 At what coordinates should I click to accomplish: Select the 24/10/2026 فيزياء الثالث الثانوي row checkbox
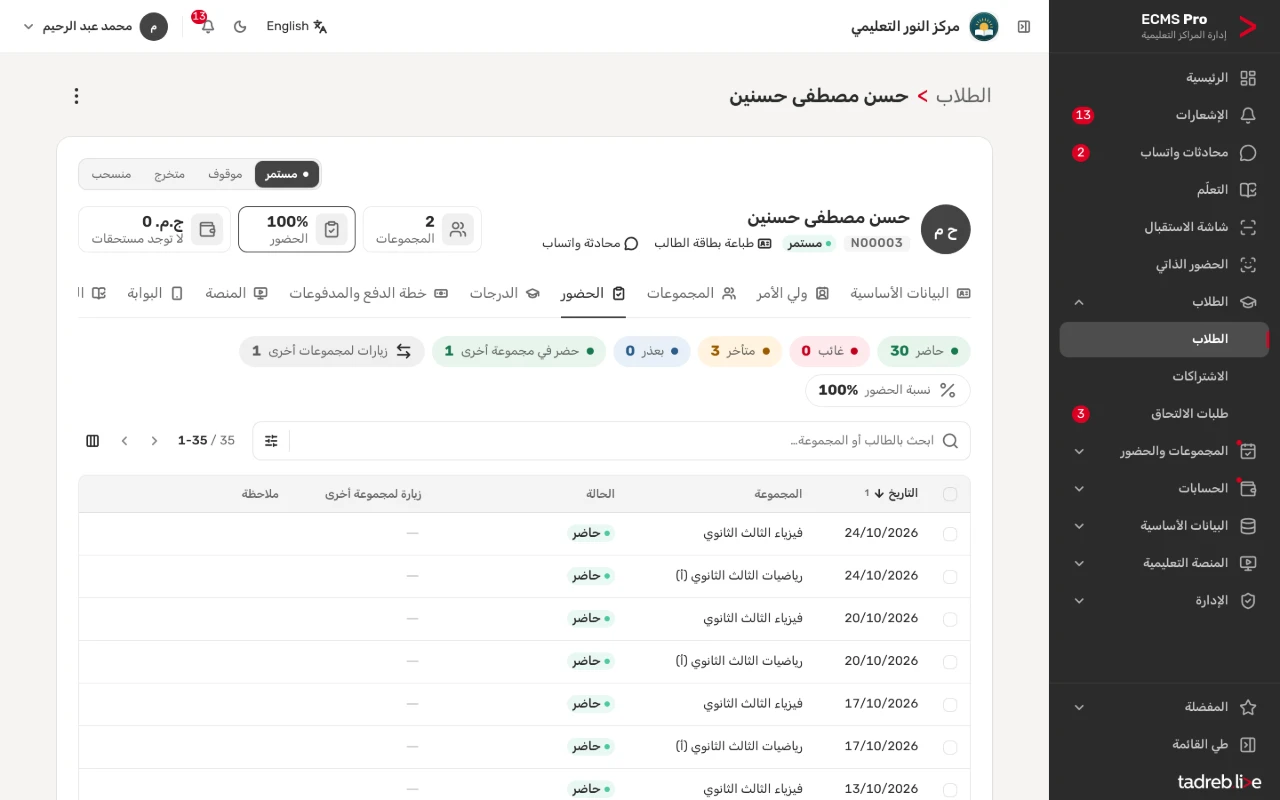click(950, 534)
